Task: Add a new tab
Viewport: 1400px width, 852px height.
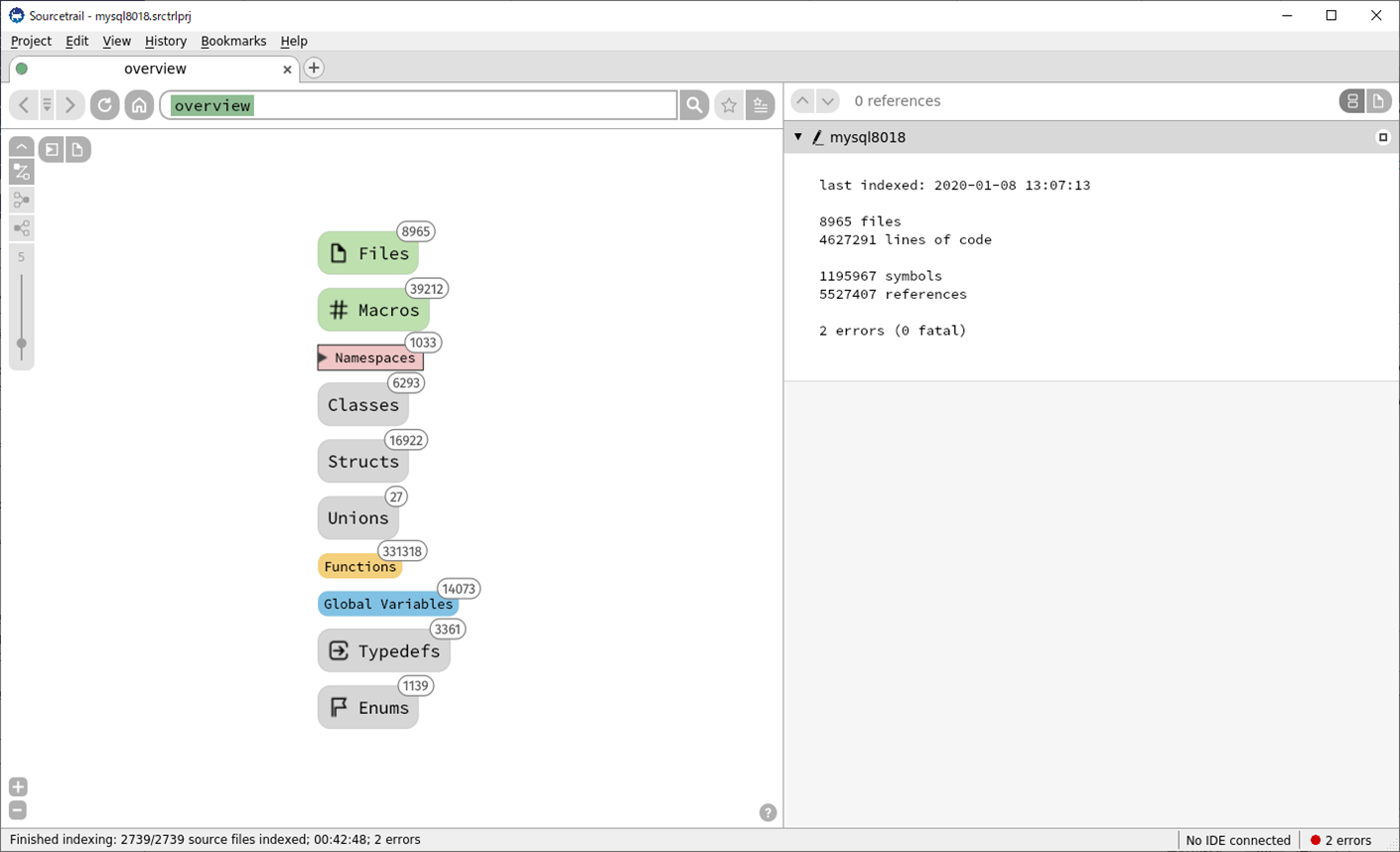Action: (x=314, y=68)
